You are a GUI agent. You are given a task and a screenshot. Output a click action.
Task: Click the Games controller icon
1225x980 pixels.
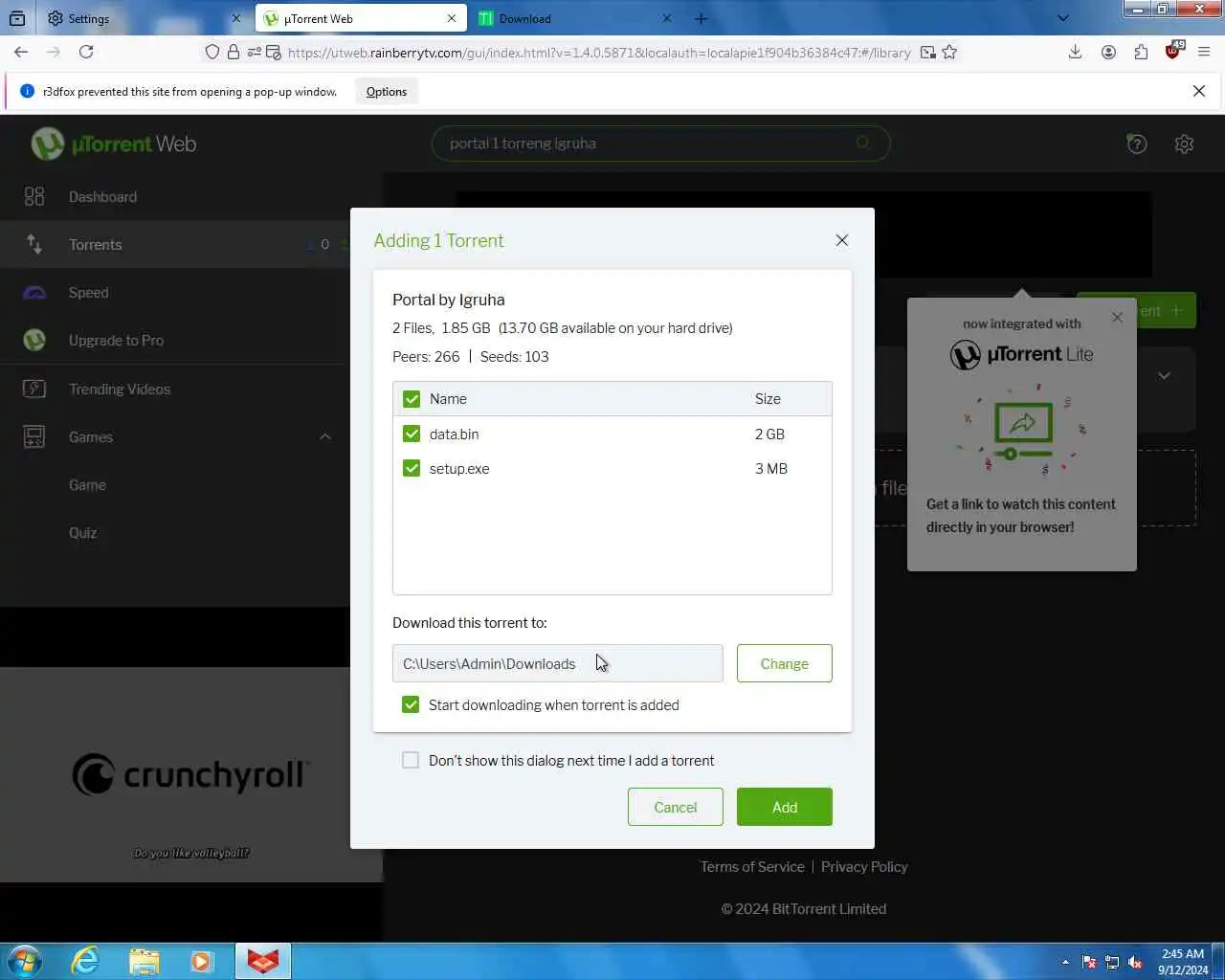(x=34, y=436)
